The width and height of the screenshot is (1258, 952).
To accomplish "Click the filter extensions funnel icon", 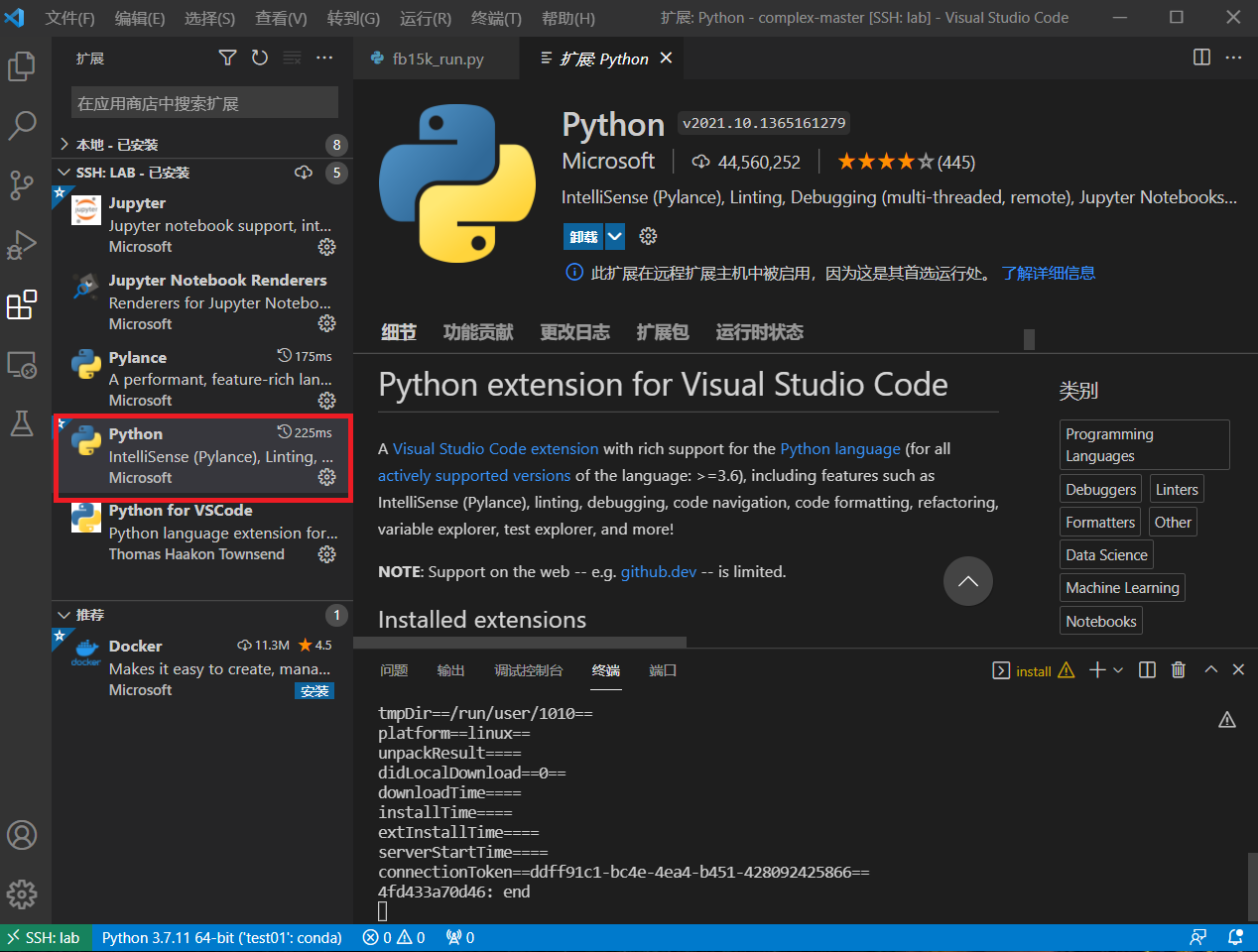I will (227, 59).
